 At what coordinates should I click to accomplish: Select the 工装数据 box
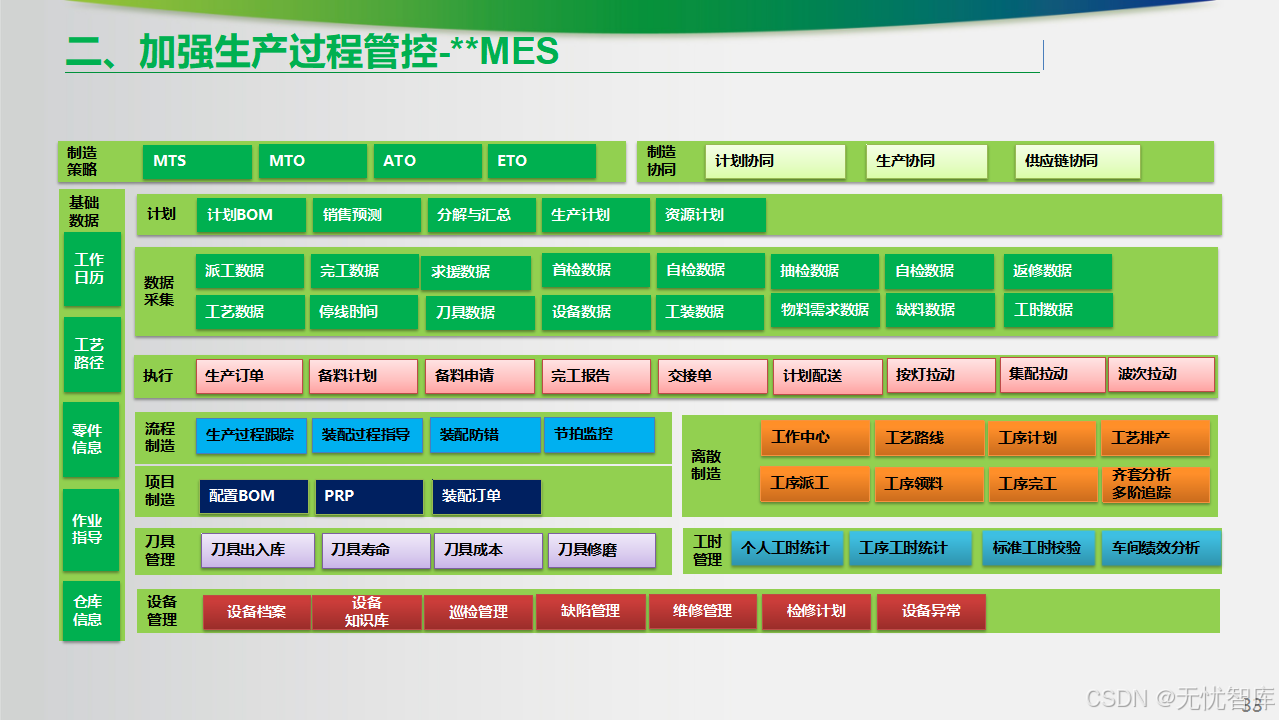pyautogui.click(x=710, y=312)
